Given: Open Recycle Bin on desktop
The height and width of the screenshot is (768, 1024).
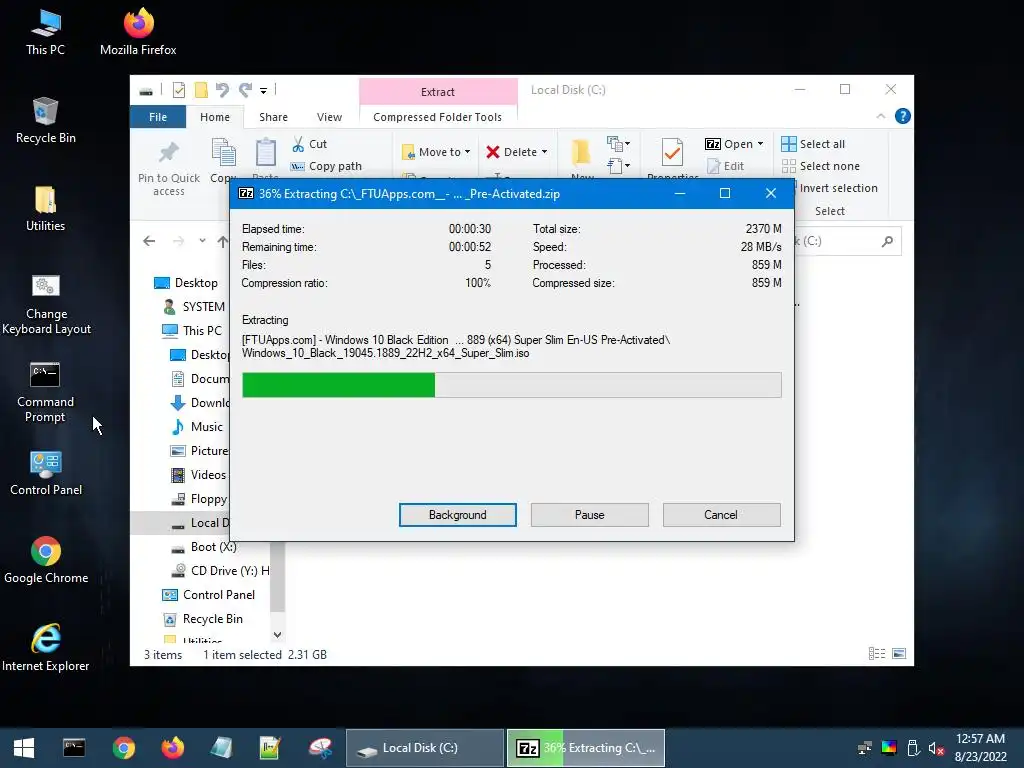Looking at the screenshot, I should pyautogui.click(x=45, y=121).
